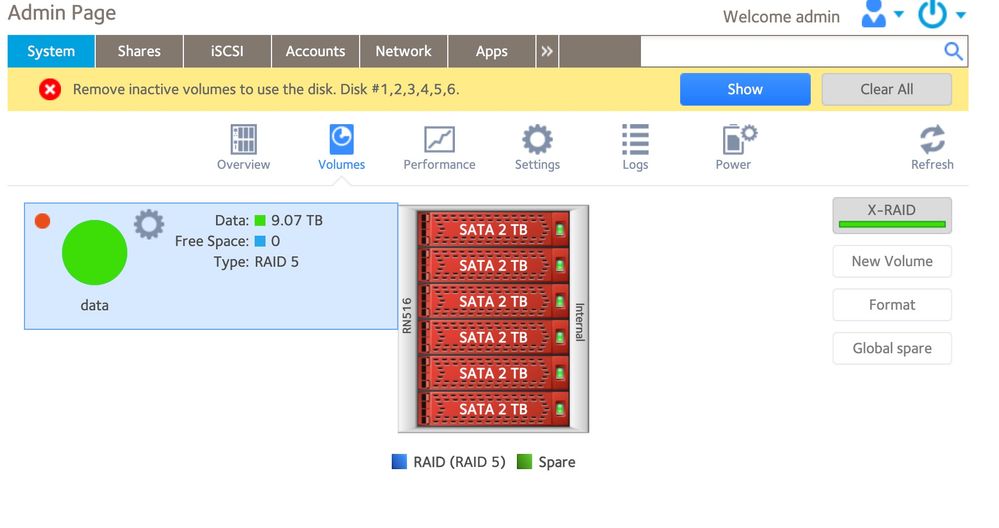Click the 'Type: RAID 5' text
The image size is (999, 528).
click(x=256, y=262)
